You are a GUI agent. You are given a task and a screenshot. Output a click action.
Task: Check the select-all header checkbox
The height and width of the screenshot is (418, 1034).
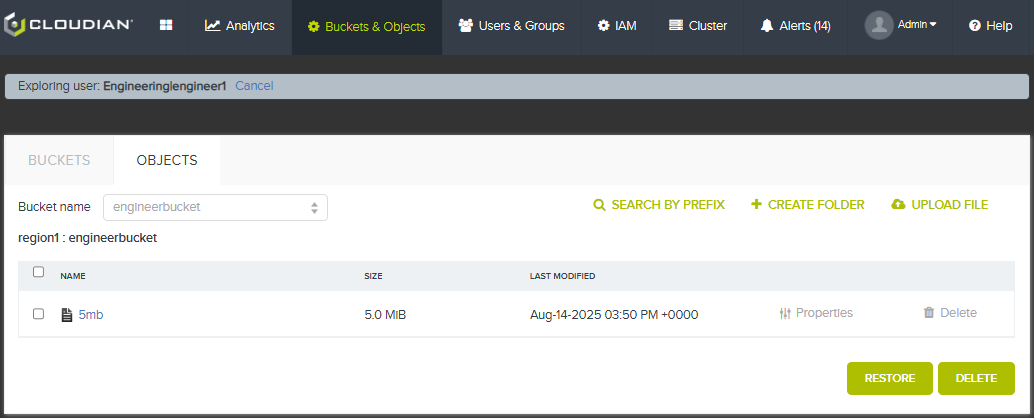coord(38,272)
